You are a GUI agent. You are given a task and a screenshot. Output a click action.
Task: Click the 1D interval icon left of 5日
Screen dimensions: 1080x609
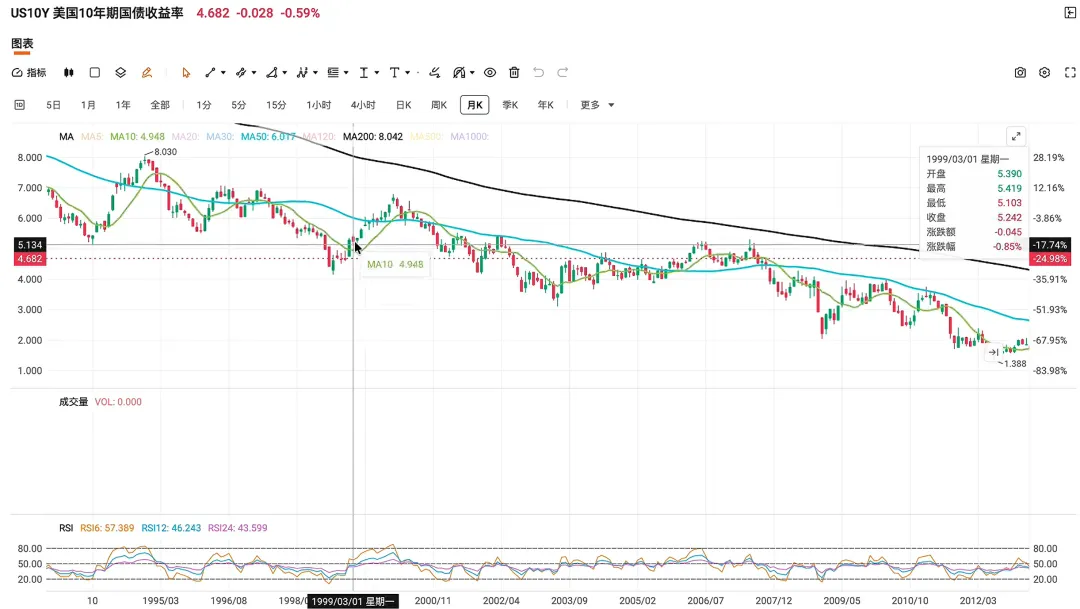pos(19,105)
